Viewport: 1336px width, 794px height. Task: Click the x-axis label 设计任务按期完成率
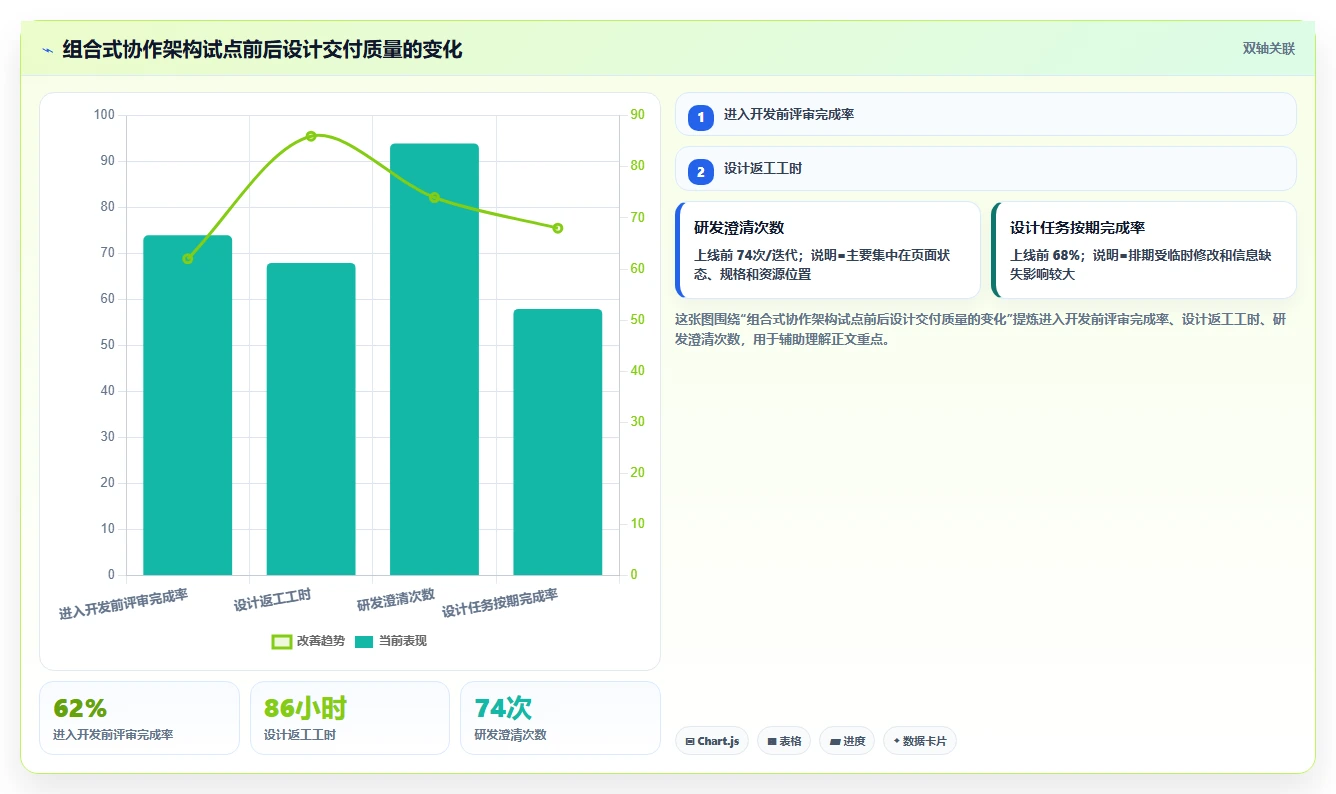pos(500,603)
